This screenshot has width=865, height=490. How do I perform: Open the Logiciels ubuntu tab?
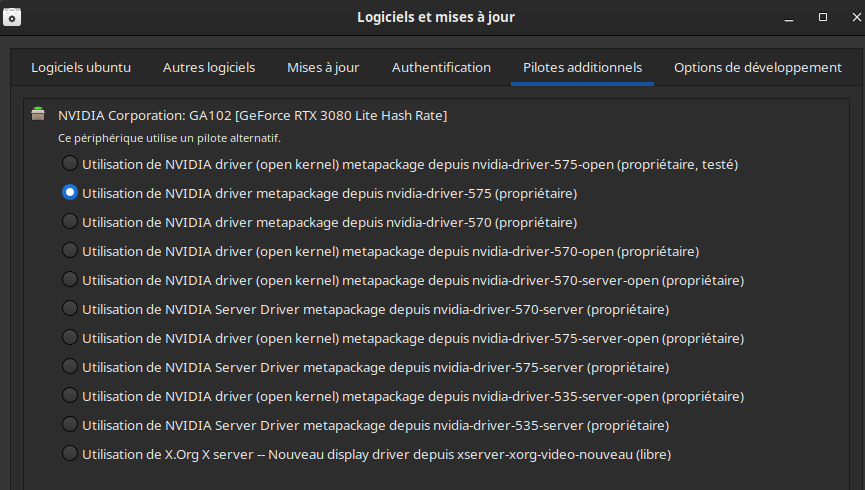click(x=81, y=67)
